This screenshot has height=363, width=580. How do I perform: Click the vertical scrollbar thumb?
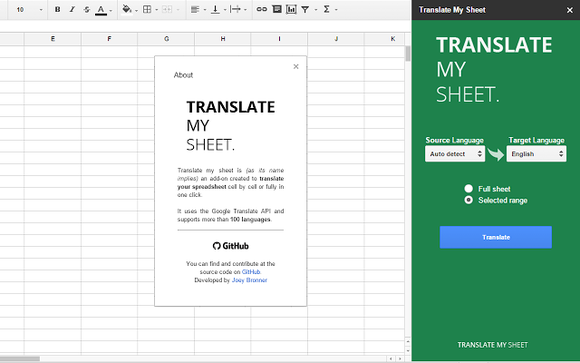pyautogui.click(x=408, y=54)
